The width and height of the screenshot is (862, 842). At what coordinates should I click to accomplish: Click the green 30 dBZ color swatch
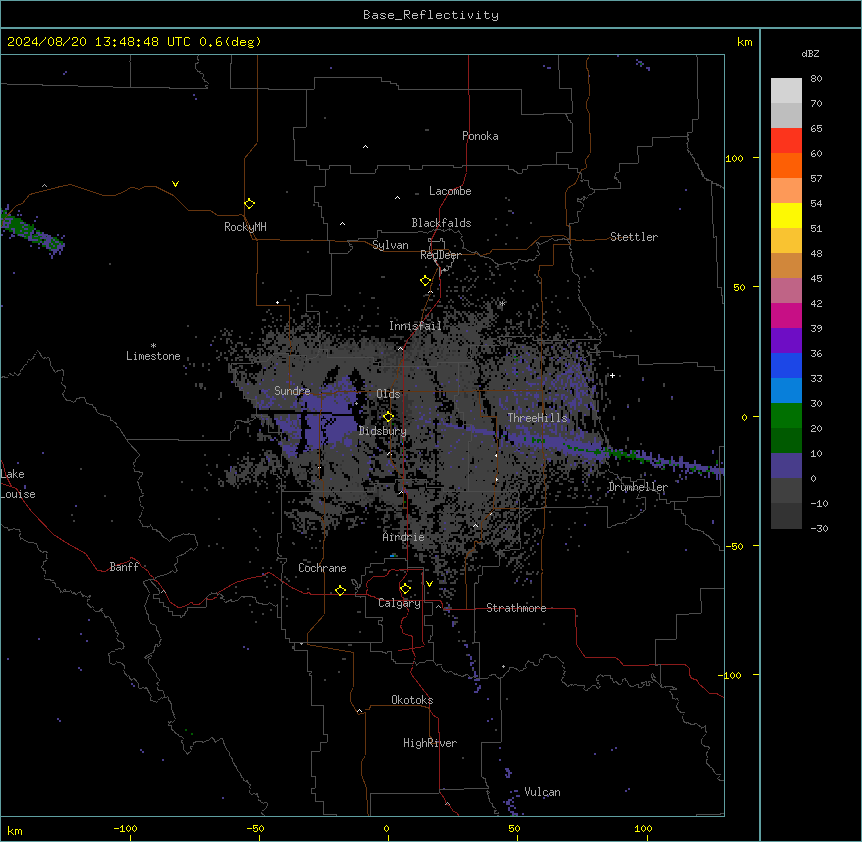click(x=786, y=416)
